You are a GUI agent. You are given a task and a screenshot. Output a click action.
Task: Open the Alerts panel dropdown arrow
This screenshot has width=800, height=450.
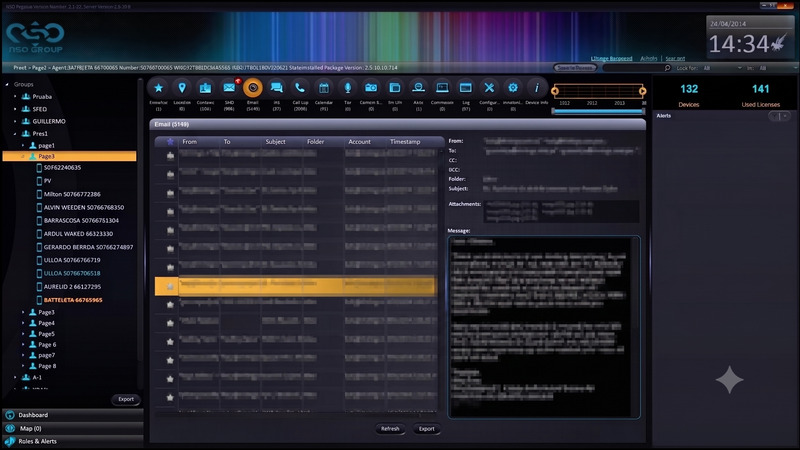pyautogui.click(x=786, y=116)
